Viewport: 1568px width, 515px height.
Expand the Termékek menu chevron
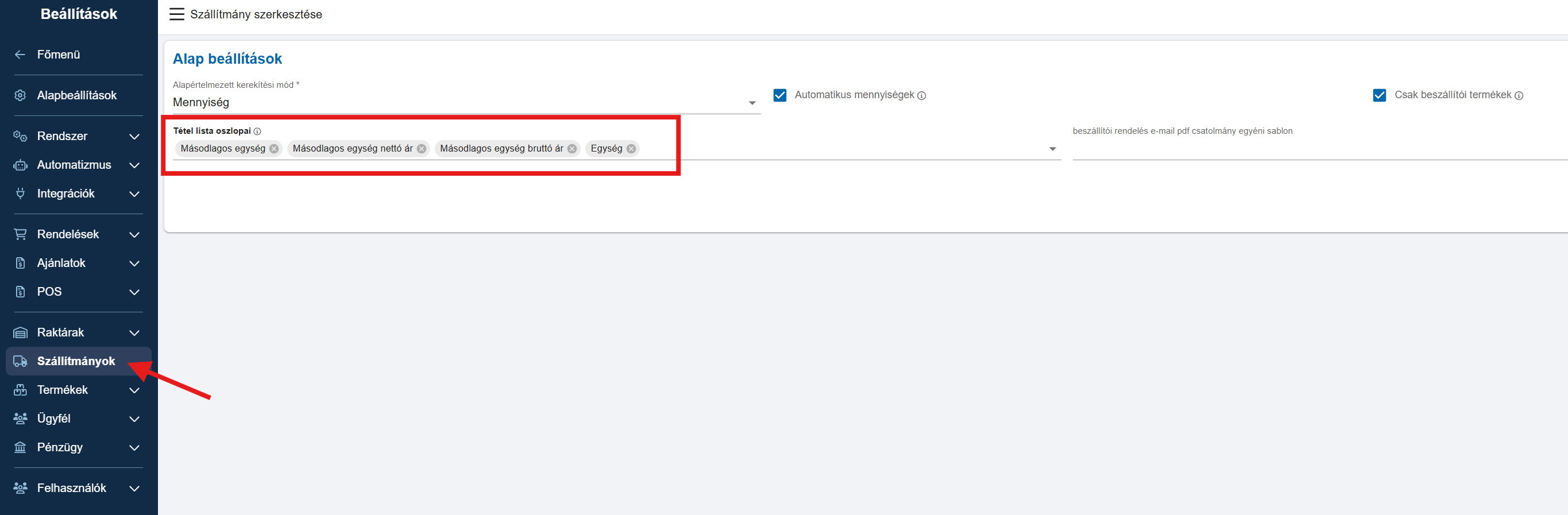coord(134,390)
